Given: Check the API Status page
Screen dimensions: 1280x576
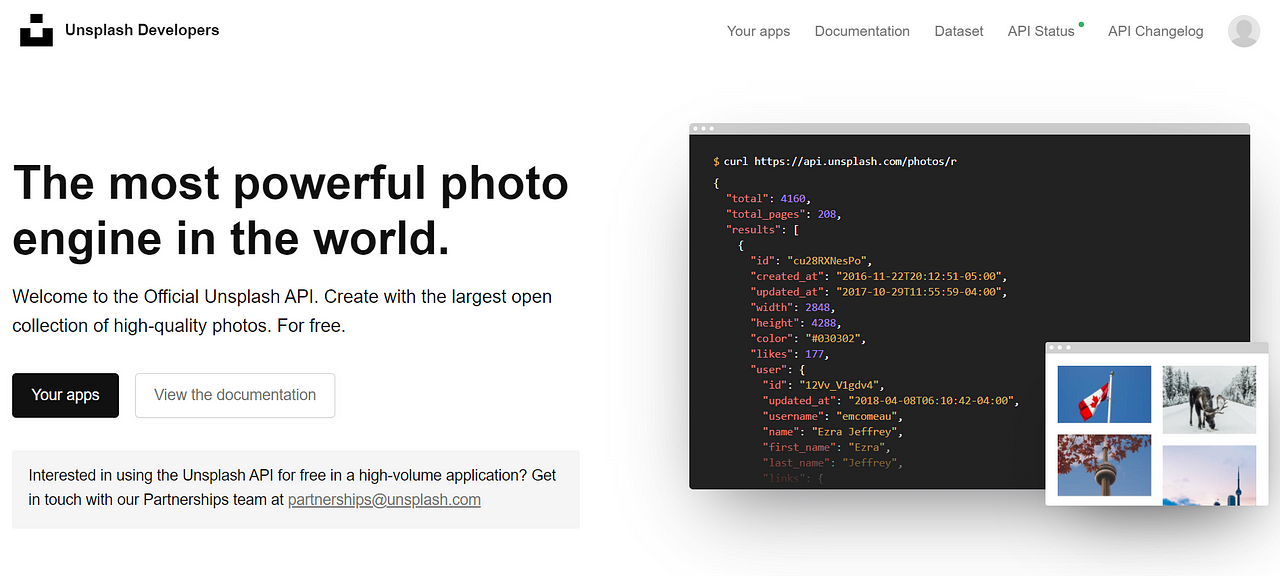Looking at the screenshot, I should coord(1041,31).
